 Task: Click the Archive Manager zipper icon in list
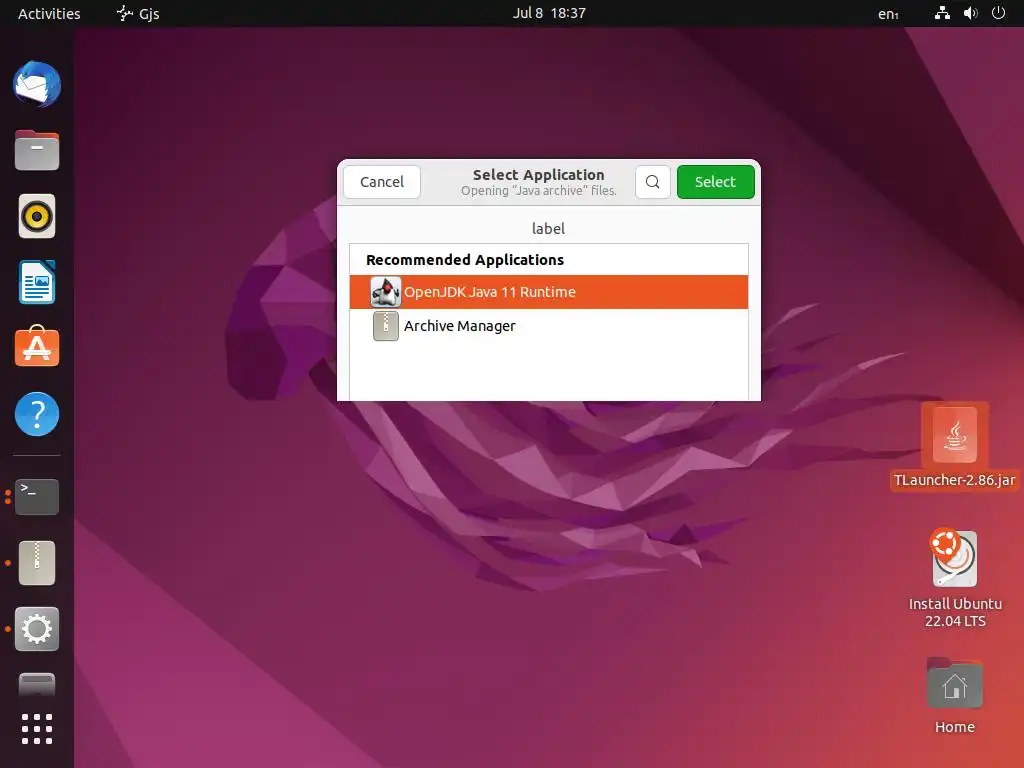click(385, 326)
